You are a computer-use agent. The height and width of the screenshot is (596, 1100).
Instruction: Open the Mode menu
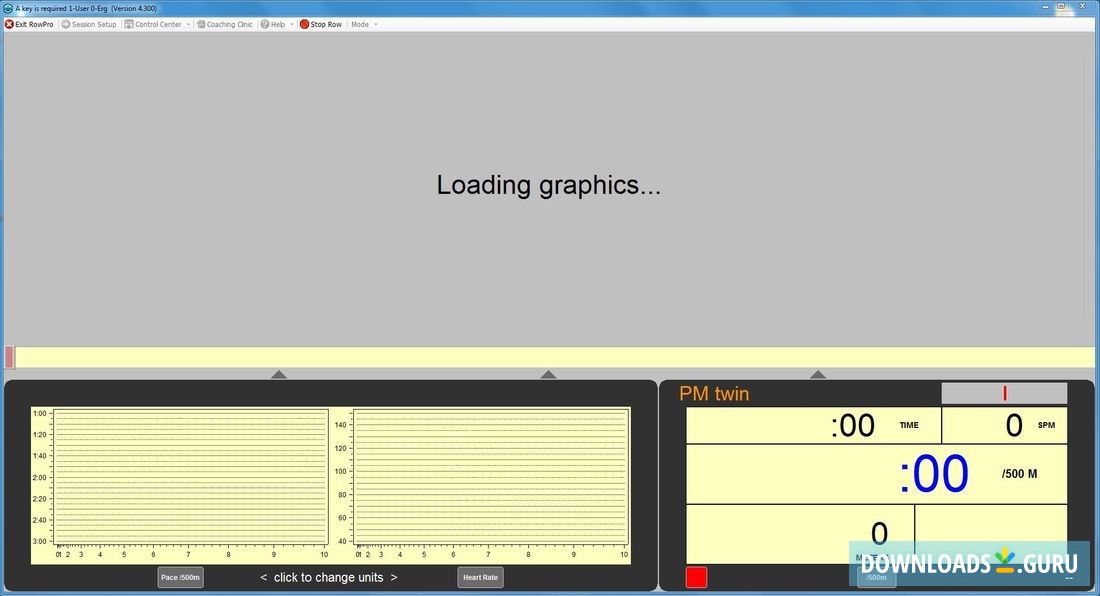pos(360,24)
